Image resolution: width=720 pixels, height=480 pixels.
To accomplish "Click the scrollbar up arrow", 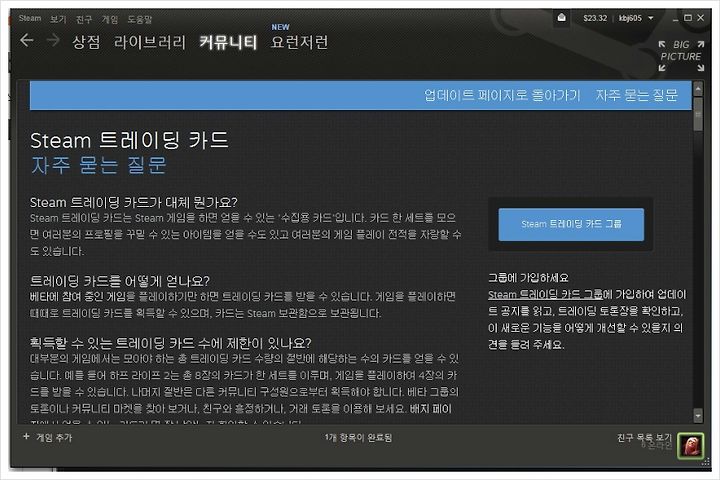I will 698,89.
